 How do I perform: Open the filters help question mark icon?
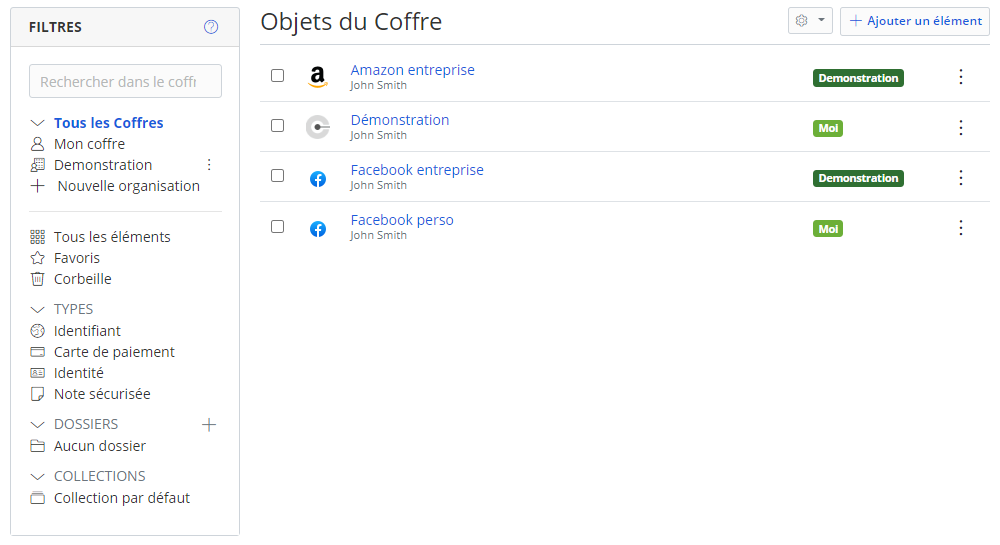pos(211,27)
